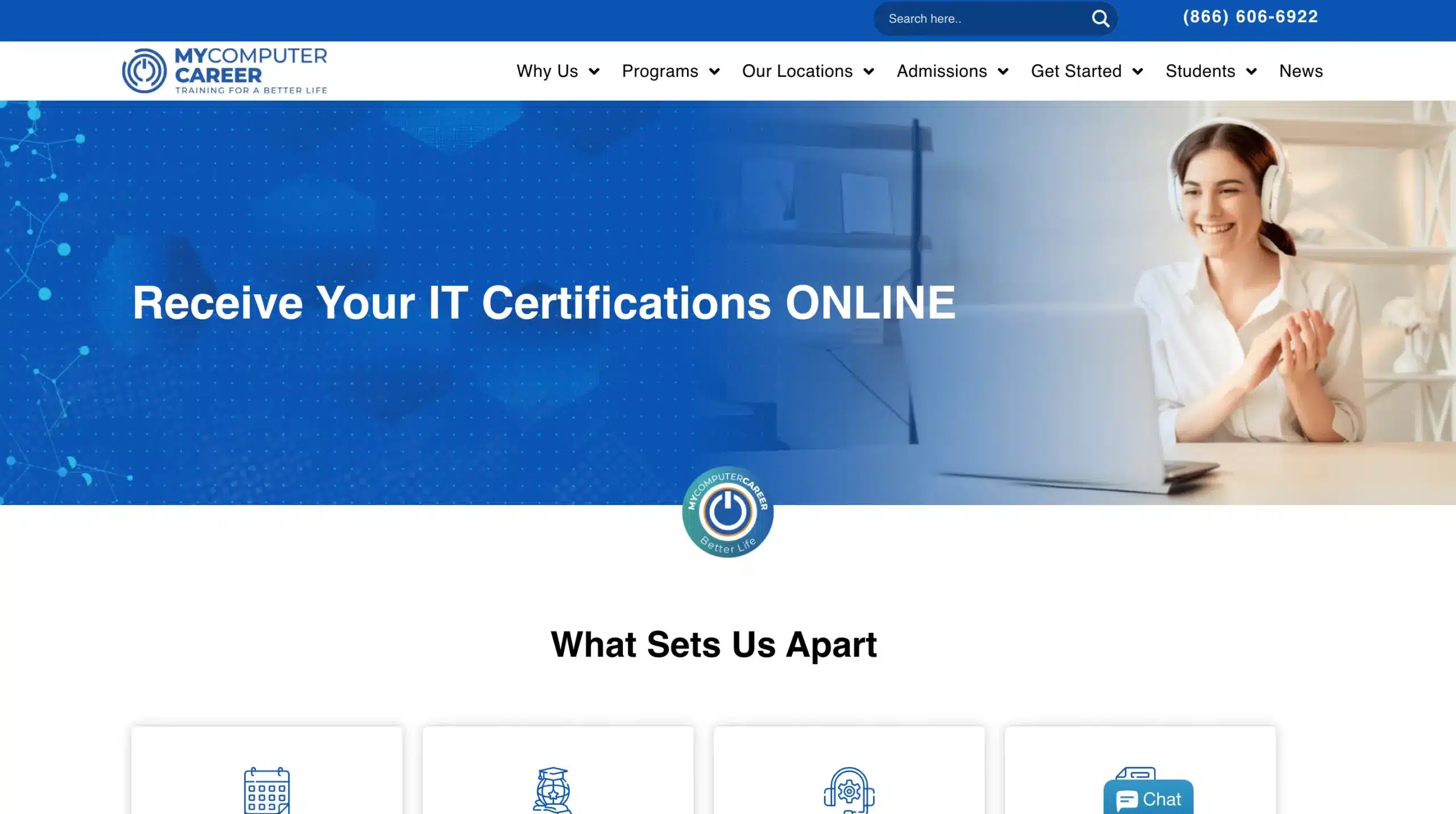Screen dimensions: 1456x814
Task: Expand Our Locations dropdown chevron
Action: coord(868,72)
